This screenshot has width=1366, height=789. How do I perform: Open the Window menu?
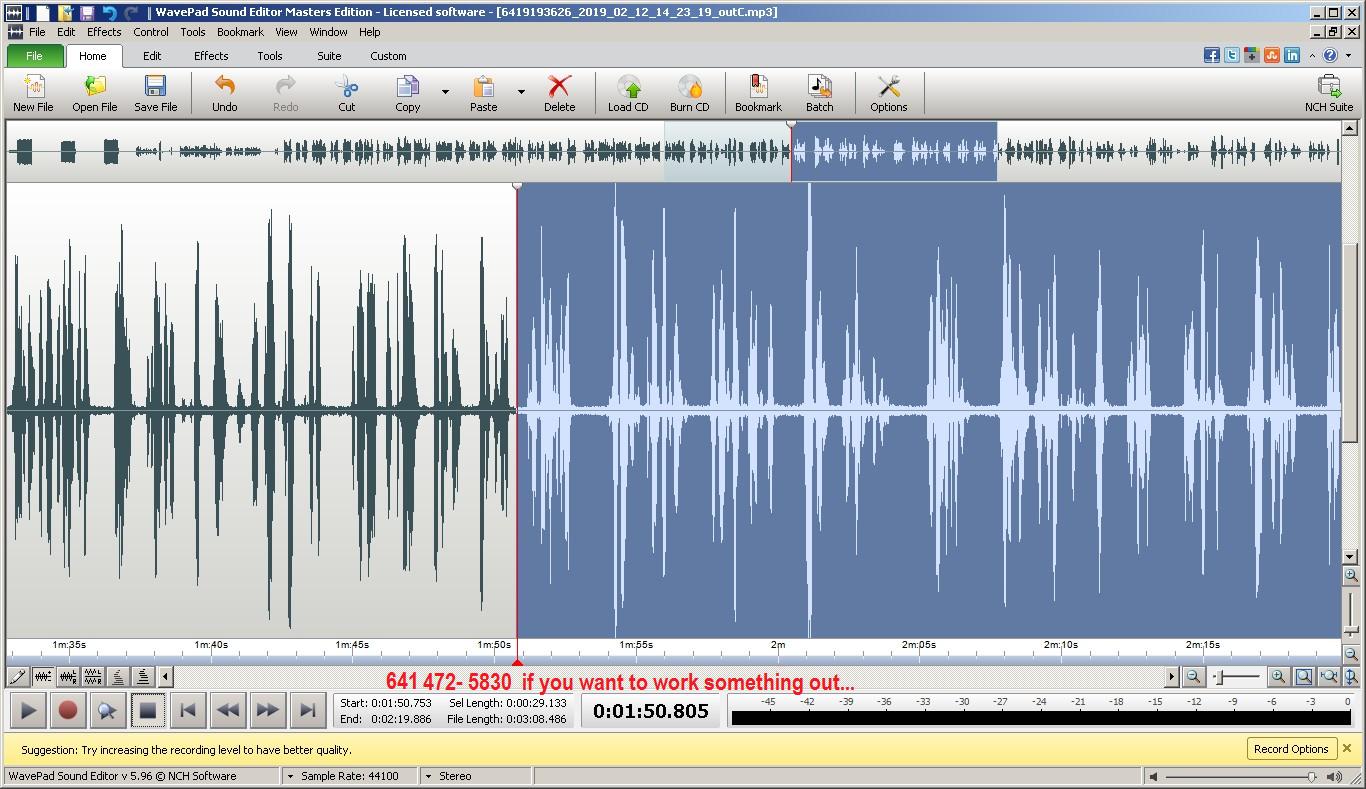(x=328, y=32)
